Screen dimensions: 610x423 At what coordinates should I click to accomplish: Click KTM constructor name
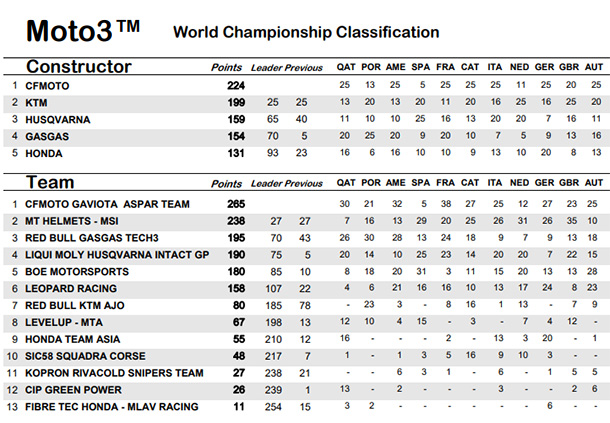click(36, 103)
